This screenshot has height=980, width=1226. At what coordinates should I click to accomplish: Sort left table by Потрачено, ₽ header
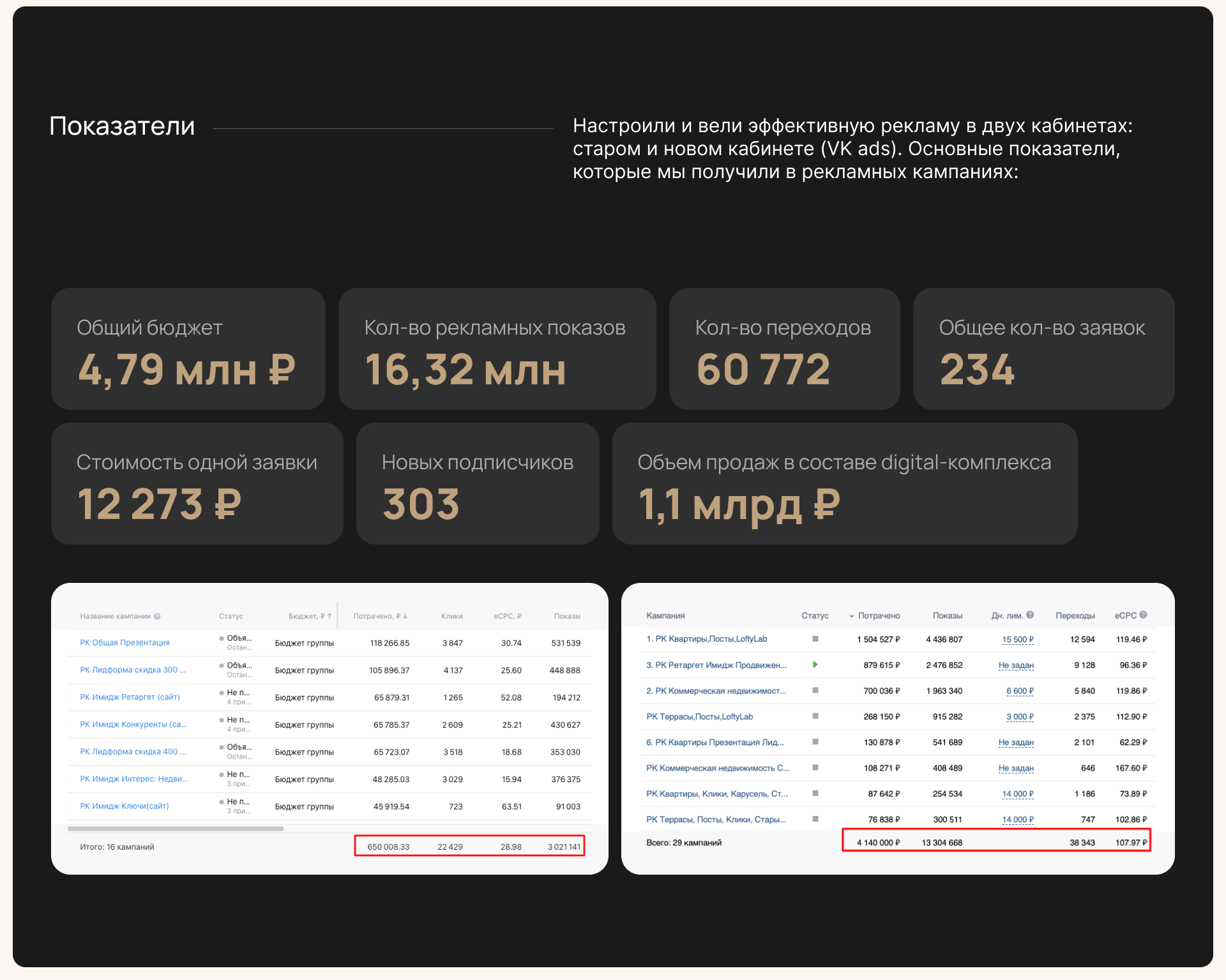[380, 616]
